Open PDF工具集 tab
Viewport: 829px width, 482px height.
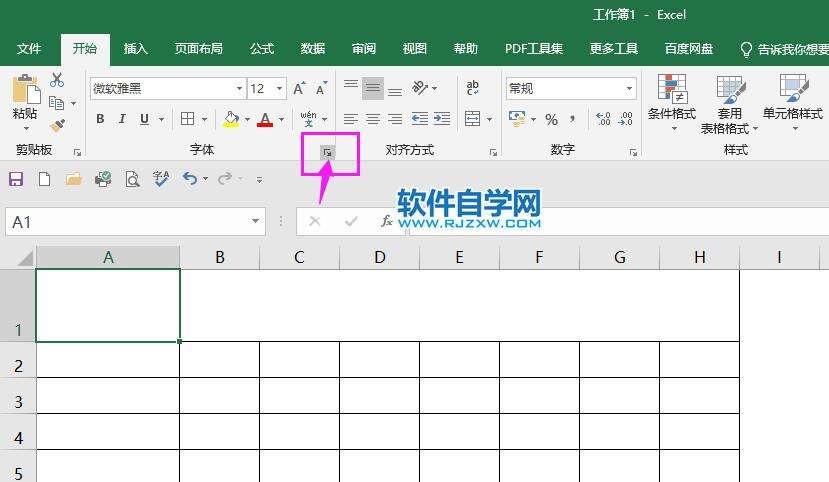534,49
